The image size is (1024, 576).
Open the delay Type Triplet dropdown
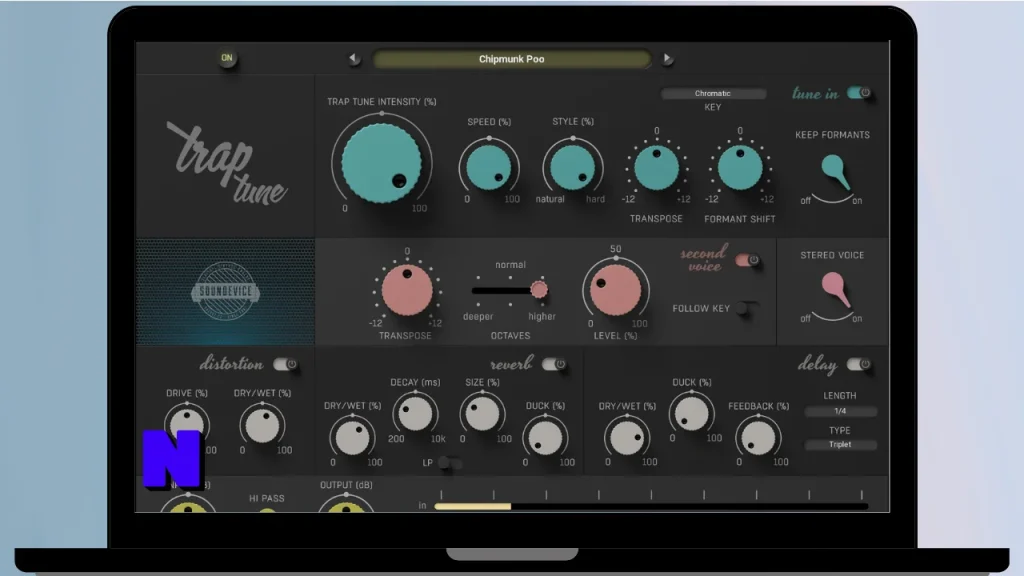[x=840, y=444]
